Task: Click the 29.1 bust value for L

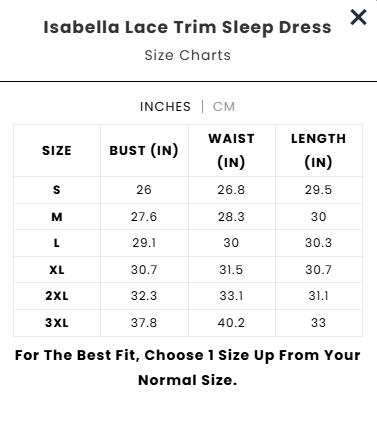Action: pos(144,243)
